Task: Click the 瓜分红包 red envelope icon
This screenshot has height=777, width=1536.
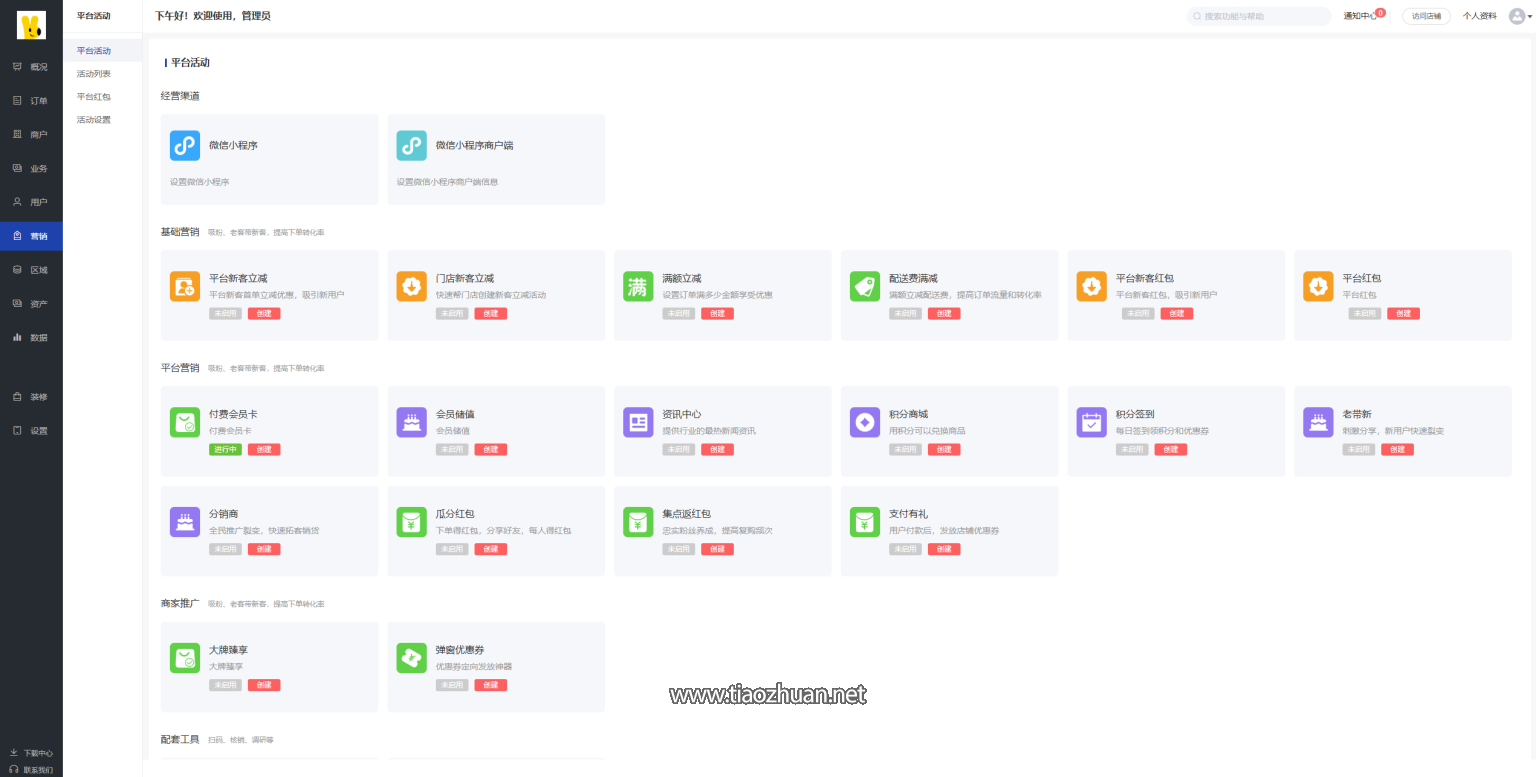Action: [x=411, y=522]
